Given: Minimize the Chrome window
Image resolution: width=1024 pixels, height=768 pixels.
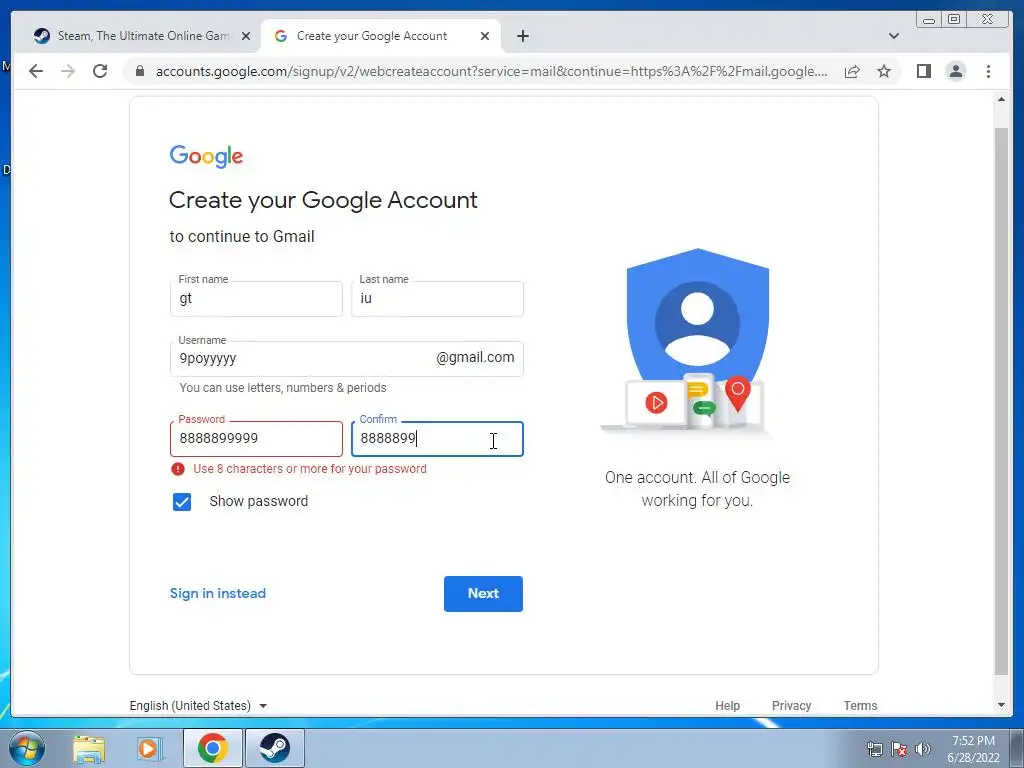Looking at the screenshot, I should click(929, 20).
